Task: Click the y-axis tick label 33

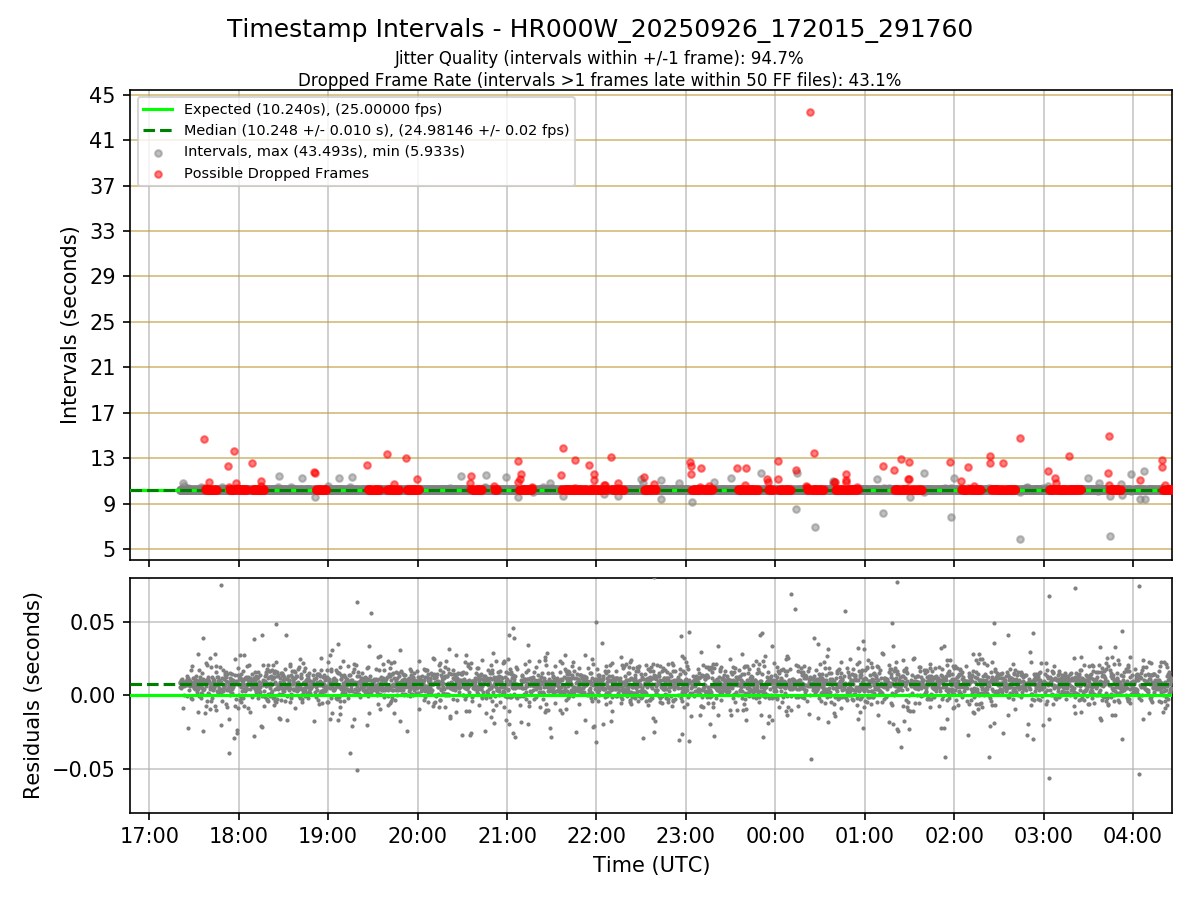Action: click(103, 232)
